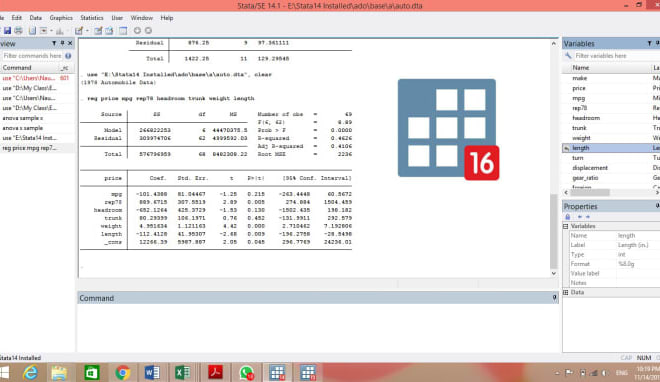Viewport: 660px width, 382px height.
Task: Toggle the Properties lock icon
Action: (x=567, y=217)
